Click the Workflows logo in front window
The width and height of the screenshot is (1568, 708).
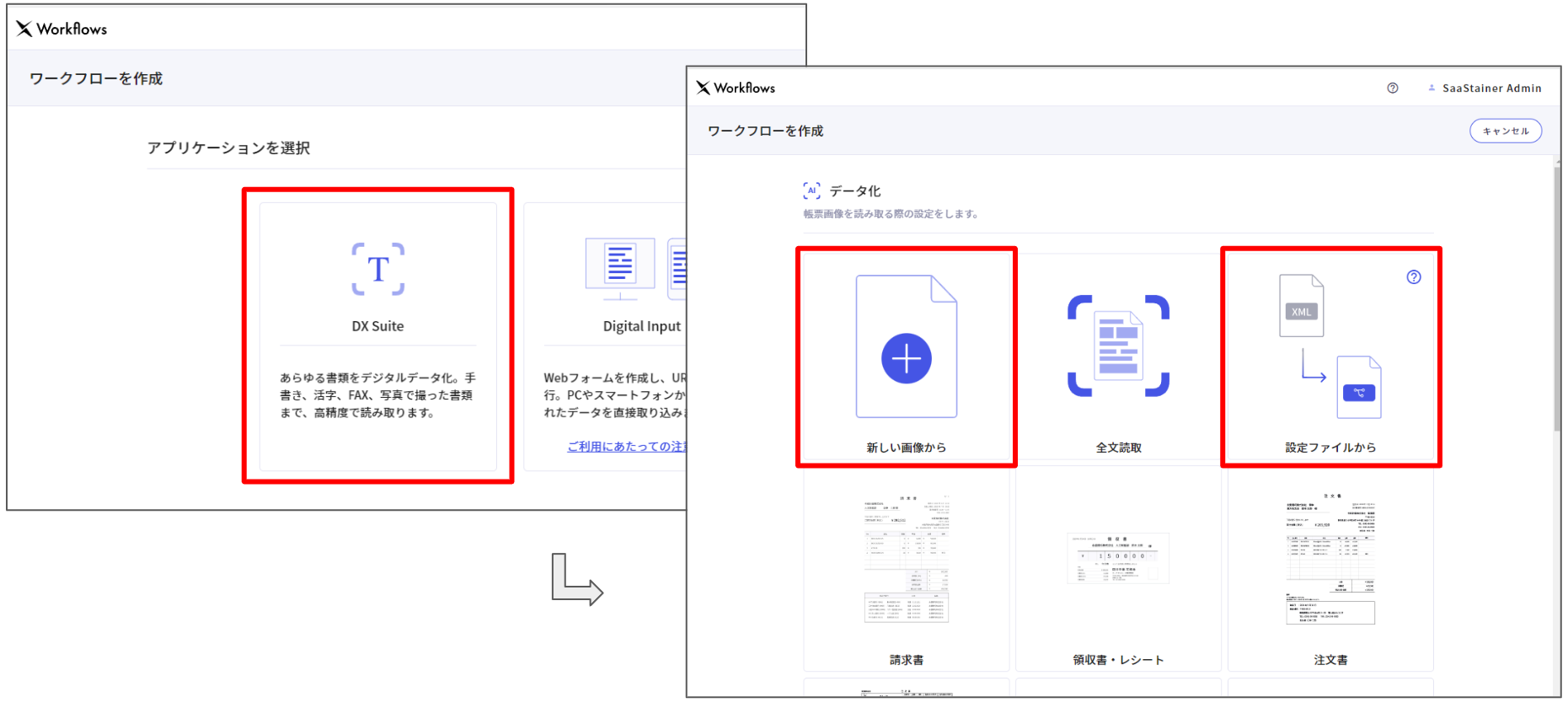(736, 88)
